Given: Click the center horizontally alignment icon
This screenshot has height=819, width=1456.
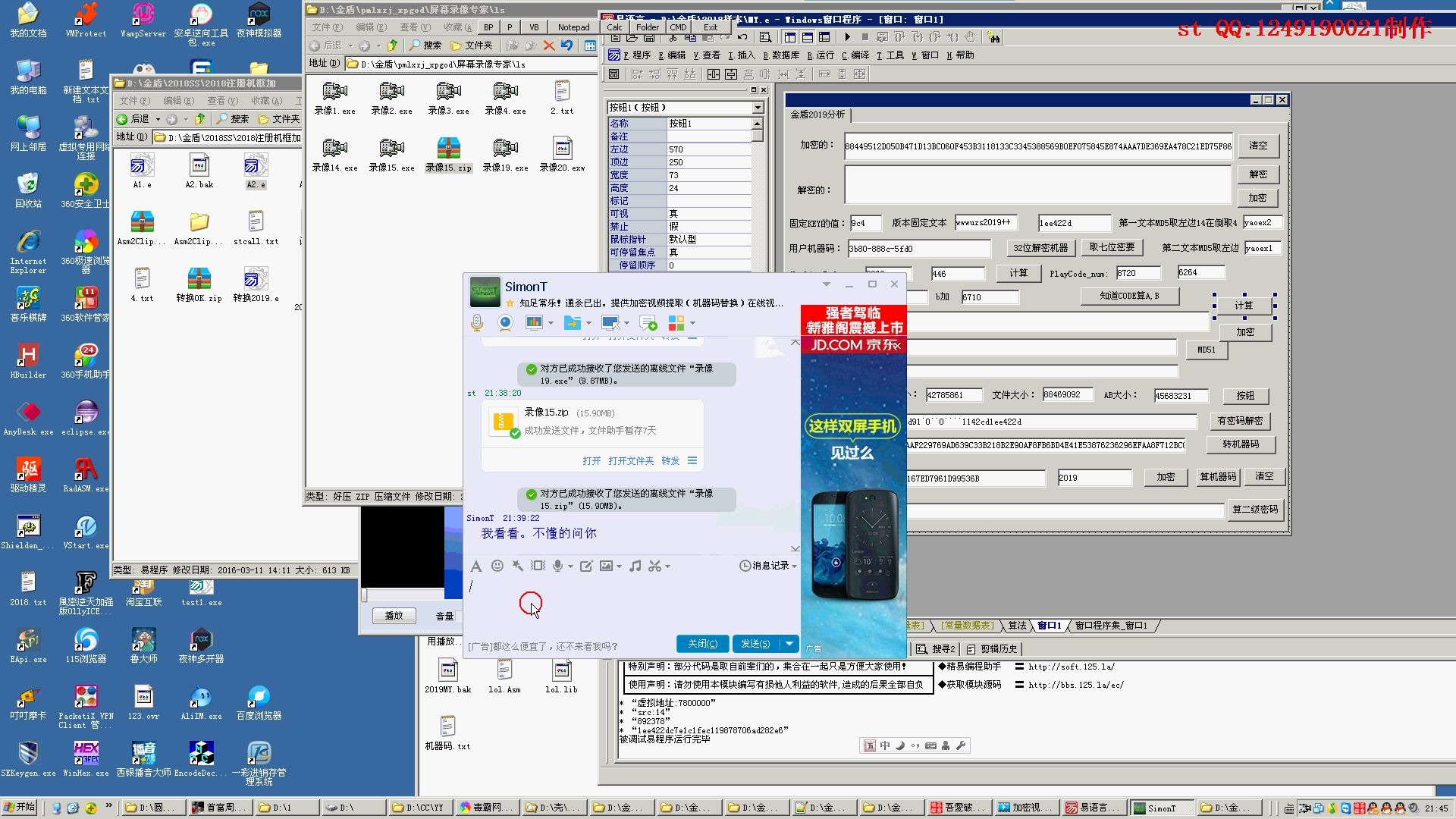Looking at the screenshot, I should coord(713,74).
